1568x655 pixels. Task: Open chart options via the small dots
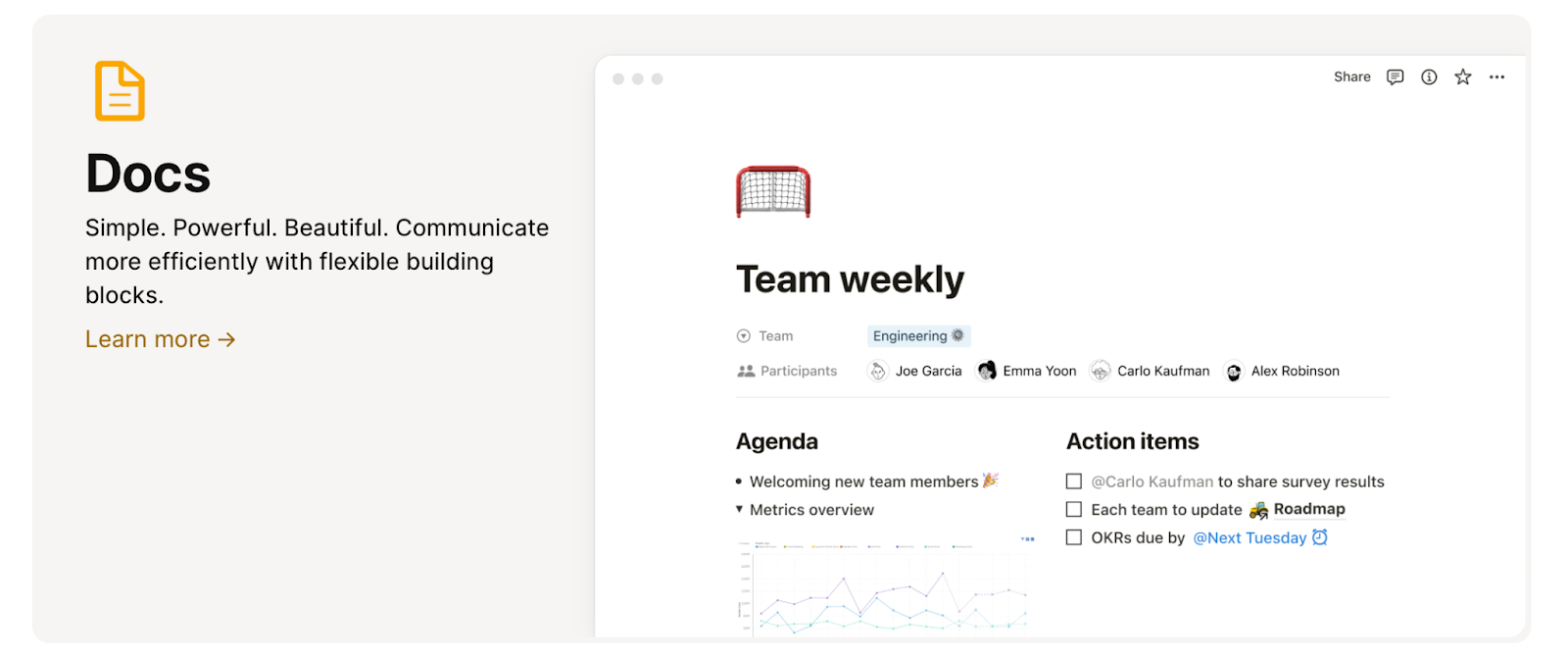click(x=1028, y=538)
